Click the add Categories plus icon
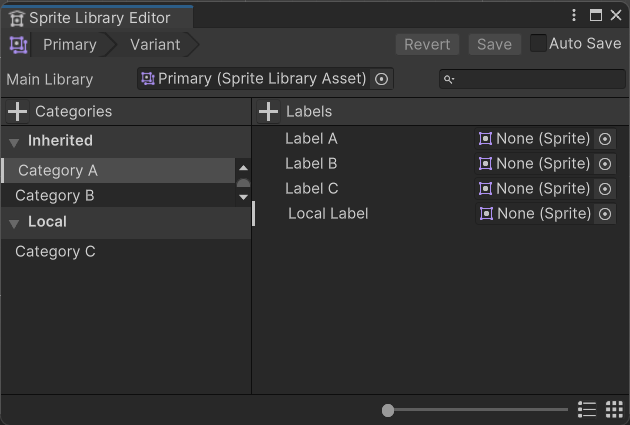Viewport: 630px width, 425px height. [17, 112]
